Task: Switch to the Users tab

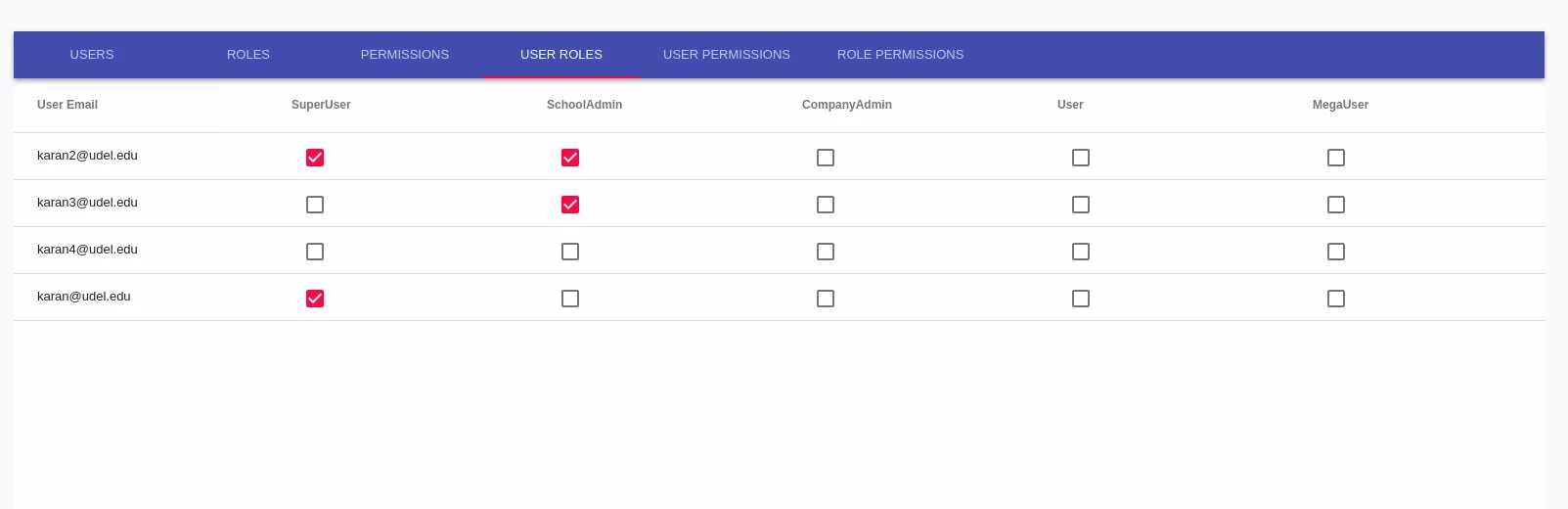Action: click(92, 55)
